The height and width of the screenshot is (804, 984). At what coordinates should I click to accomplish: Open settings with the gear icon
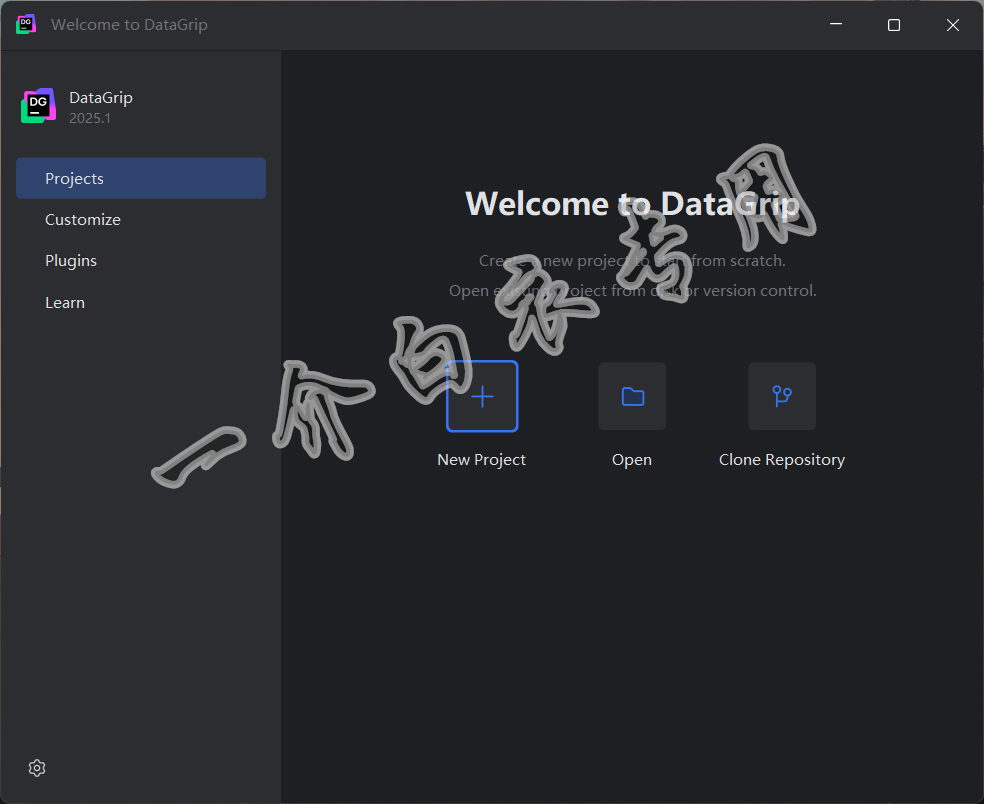(x=37, y=768)
